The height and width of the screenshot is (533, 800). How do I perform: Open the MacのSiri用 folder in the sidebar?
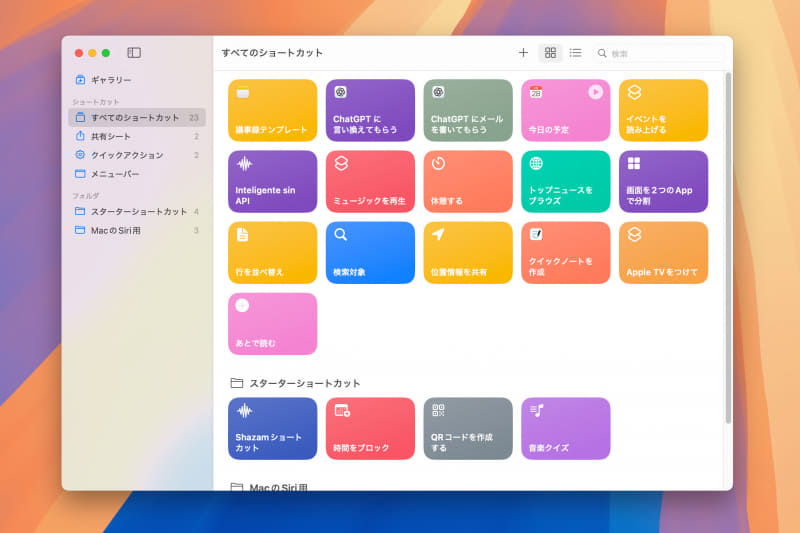(x=137, y=231)
